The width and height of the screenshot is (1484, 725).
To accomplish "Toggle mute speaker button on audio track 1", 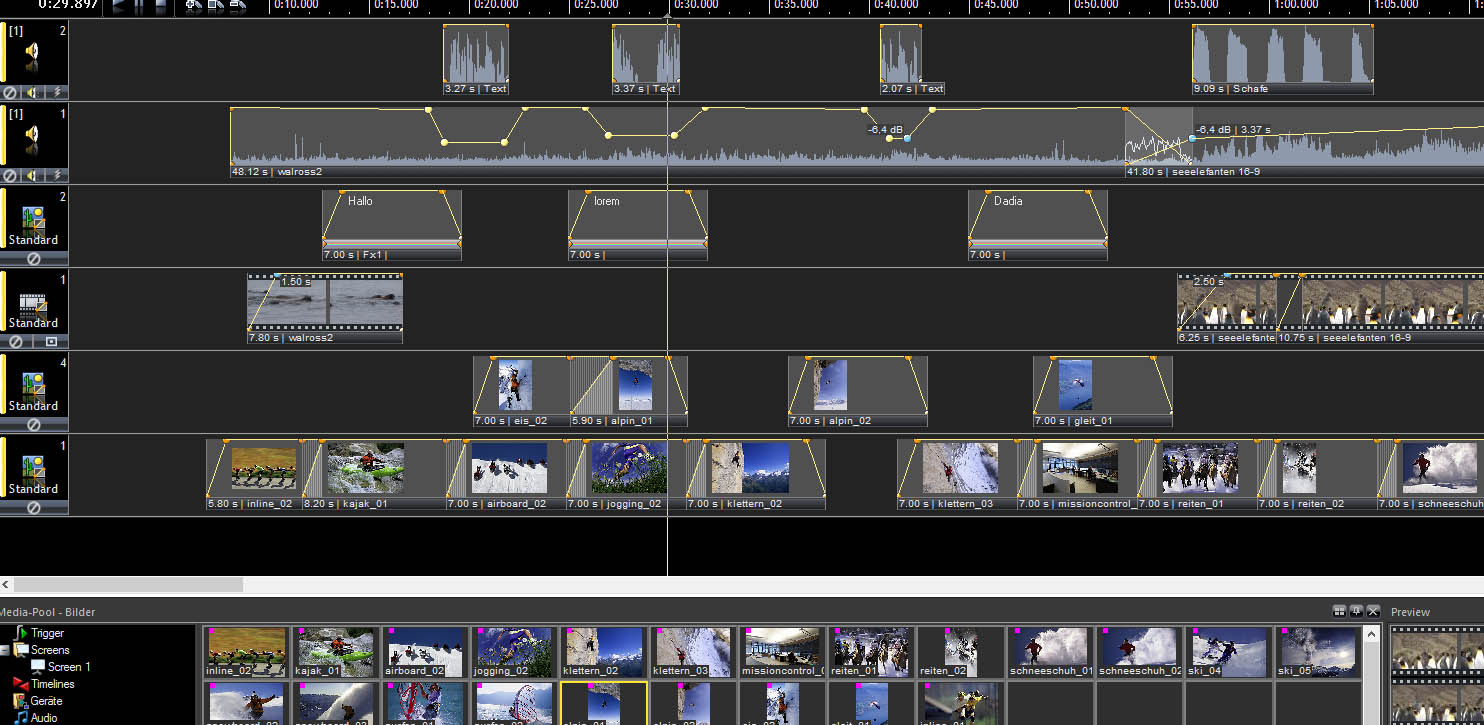I will pos(32,175).
